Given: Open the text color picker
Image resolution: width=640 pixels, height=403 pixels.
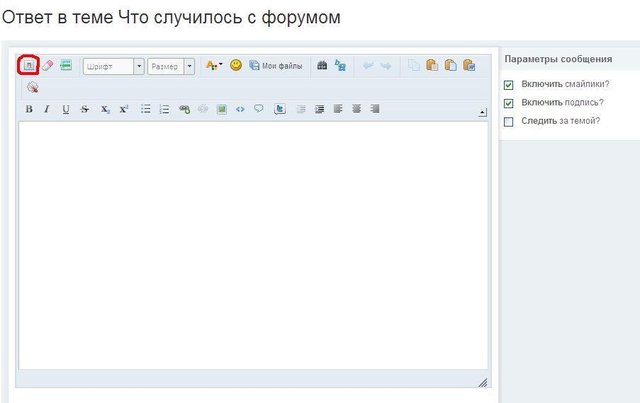Looking at the screenshot, I should coord(214,65).
